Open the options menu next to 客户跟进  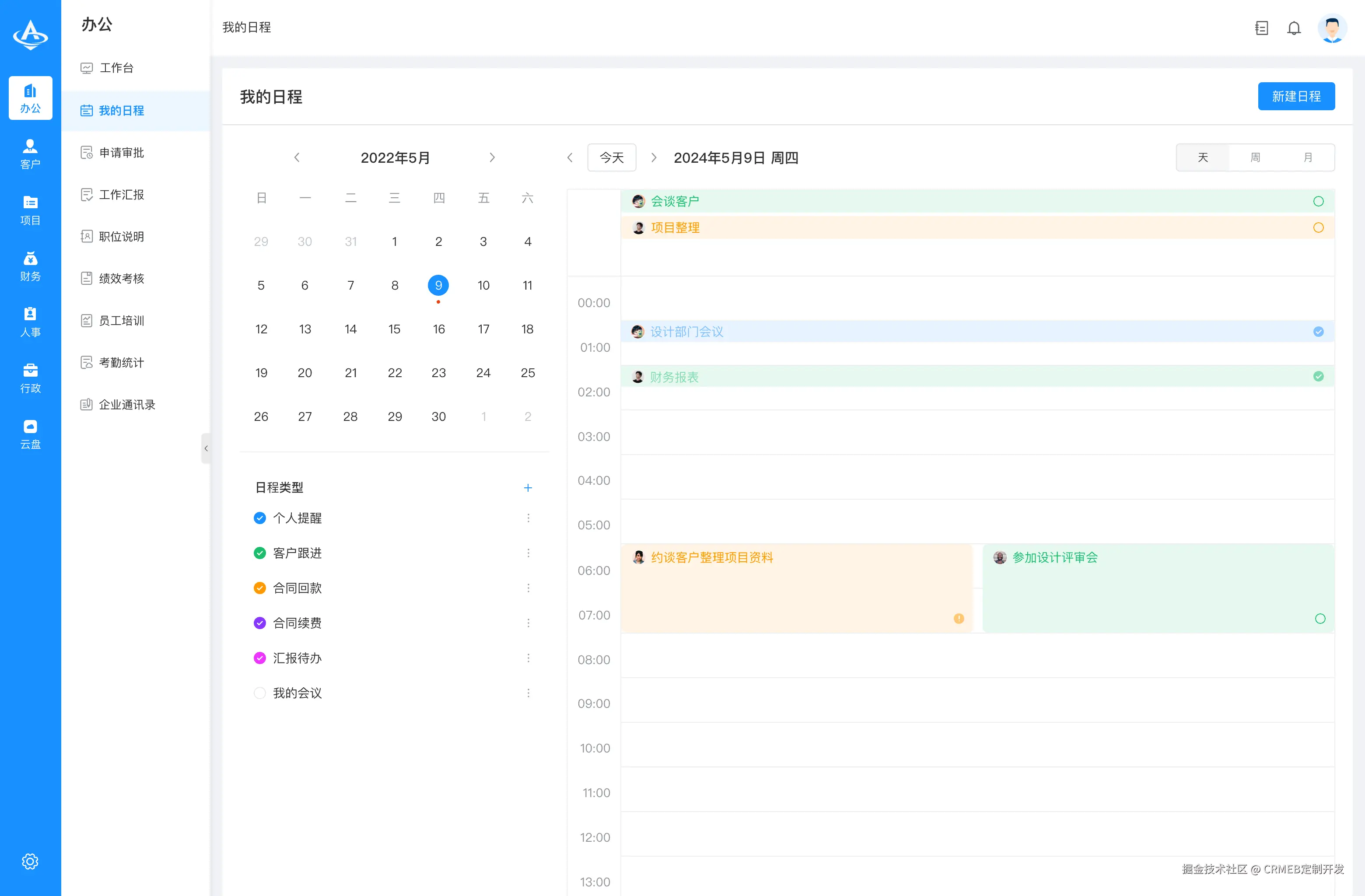coord(528,553)
